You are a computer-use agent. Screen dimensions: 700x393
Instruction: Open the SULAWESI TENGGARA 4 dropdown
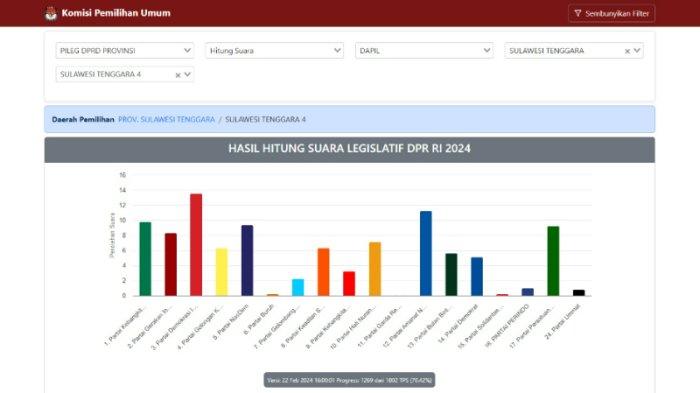click(x=125, y=74)
